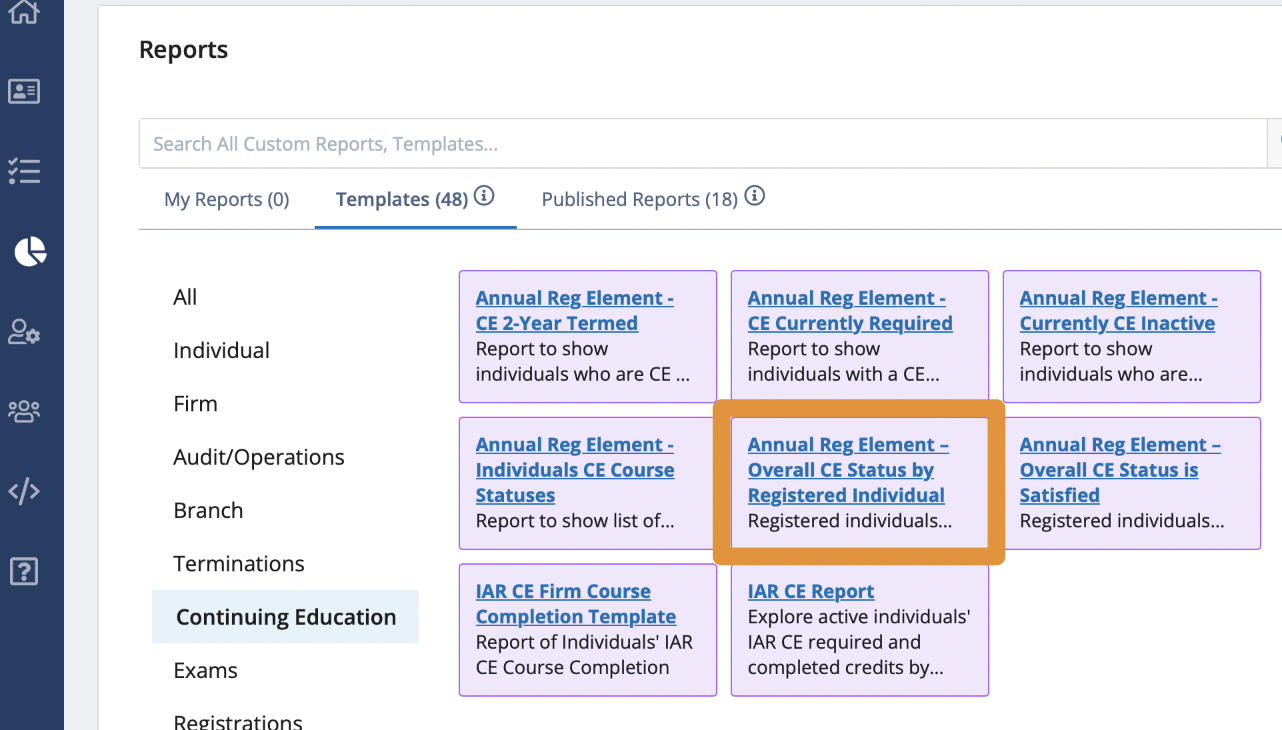Viewport: 1282px width, 730px height.
Task: Click 'Report to show list of...' description
Action: pos(575,521)
